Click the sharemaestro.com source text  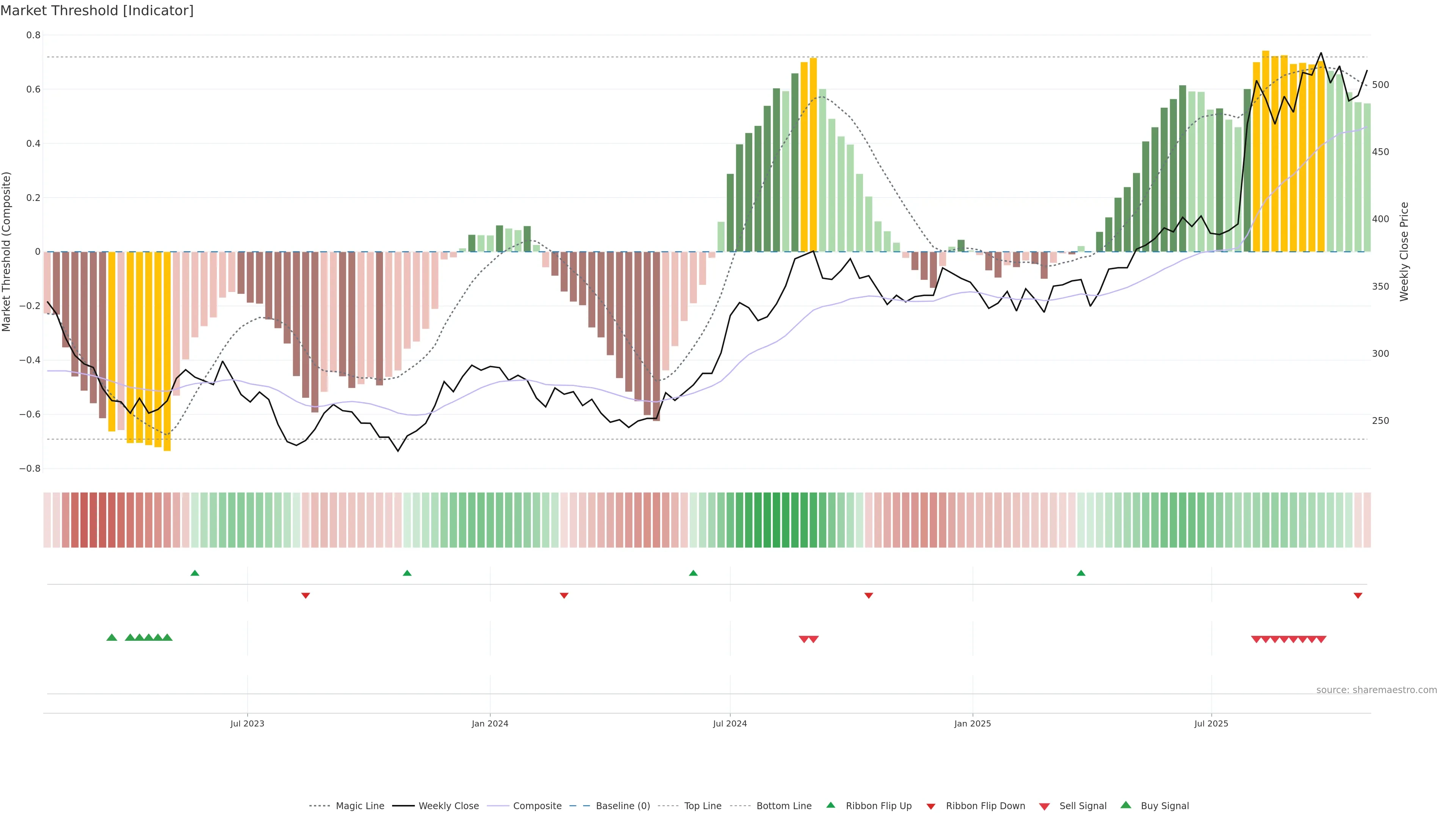tap(1376, 690)
